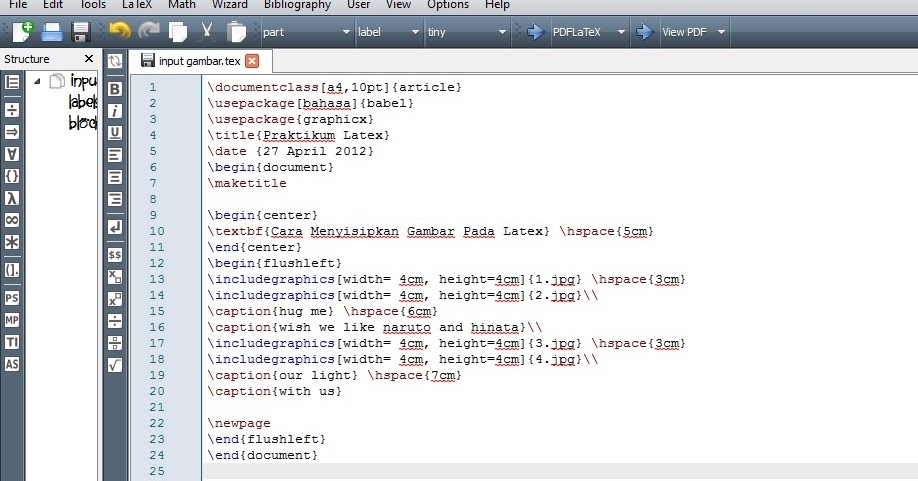Image resolution: width=918 pixels, height=481 pixels.
Task: Open the Options menu
Action: click(448, 5)
